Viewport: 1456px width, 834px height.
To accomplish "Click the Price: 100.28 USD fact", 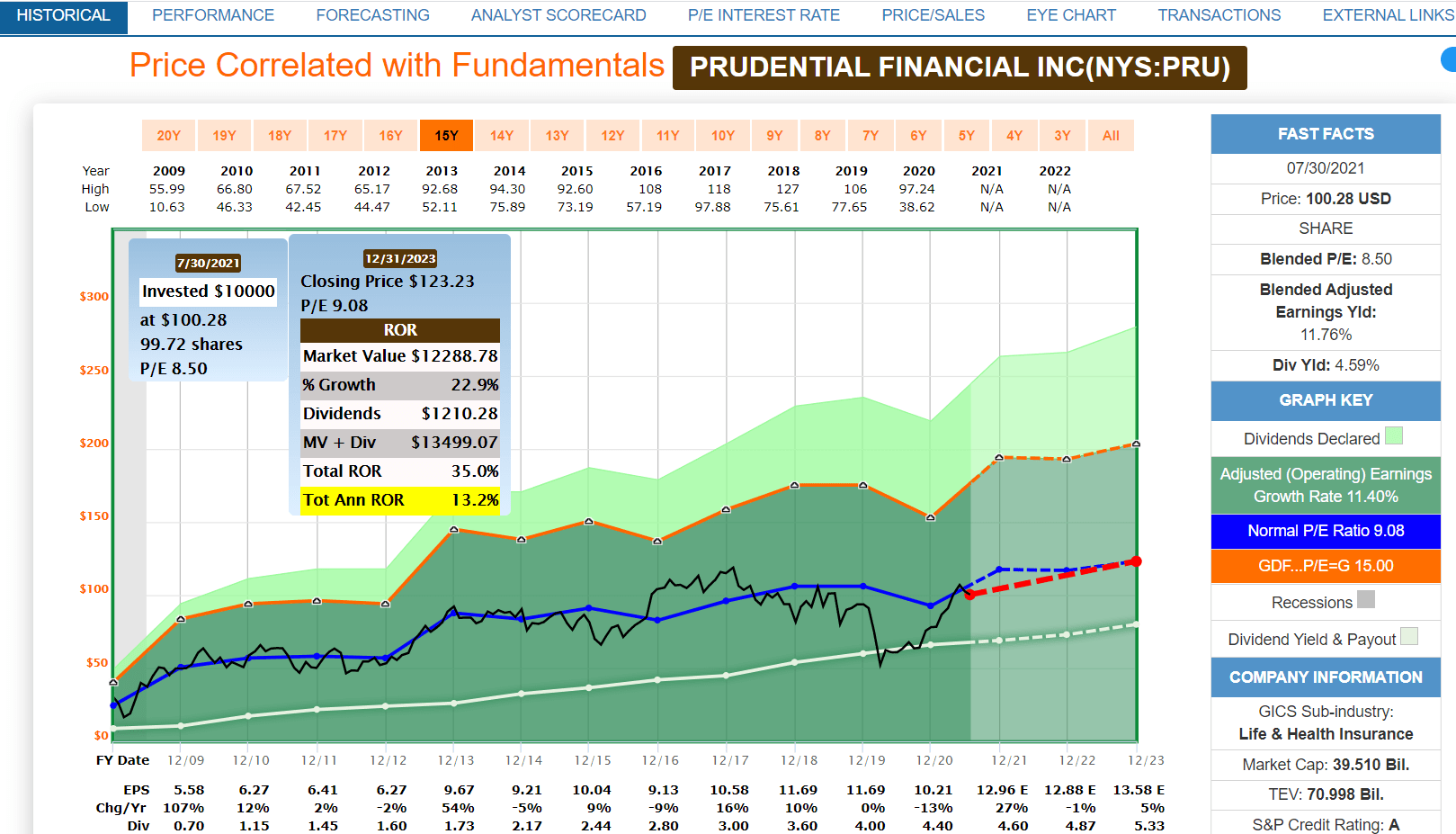I will pyautogui.click(x=1326, y=199).
